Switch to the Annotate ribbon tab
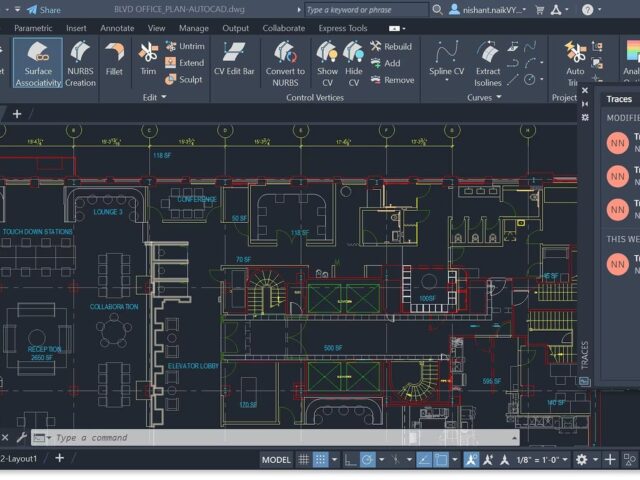 pyautogui.click(x=117, y=28)
